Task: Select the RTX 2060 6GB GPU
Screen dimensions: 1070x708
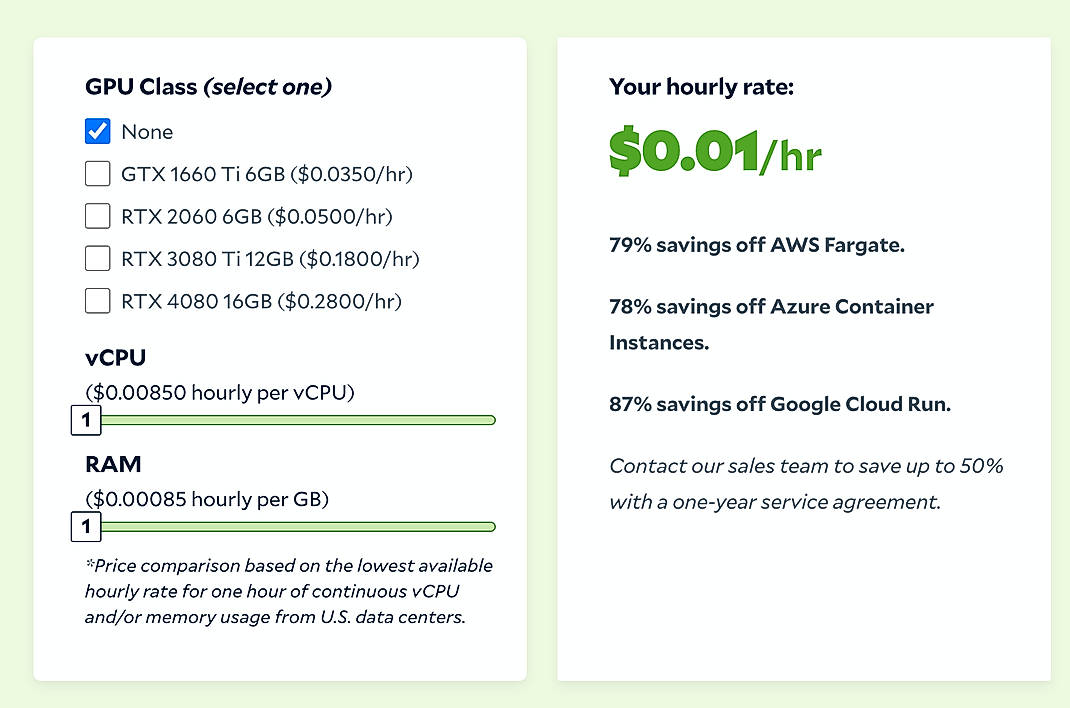Action: point(97,216)
